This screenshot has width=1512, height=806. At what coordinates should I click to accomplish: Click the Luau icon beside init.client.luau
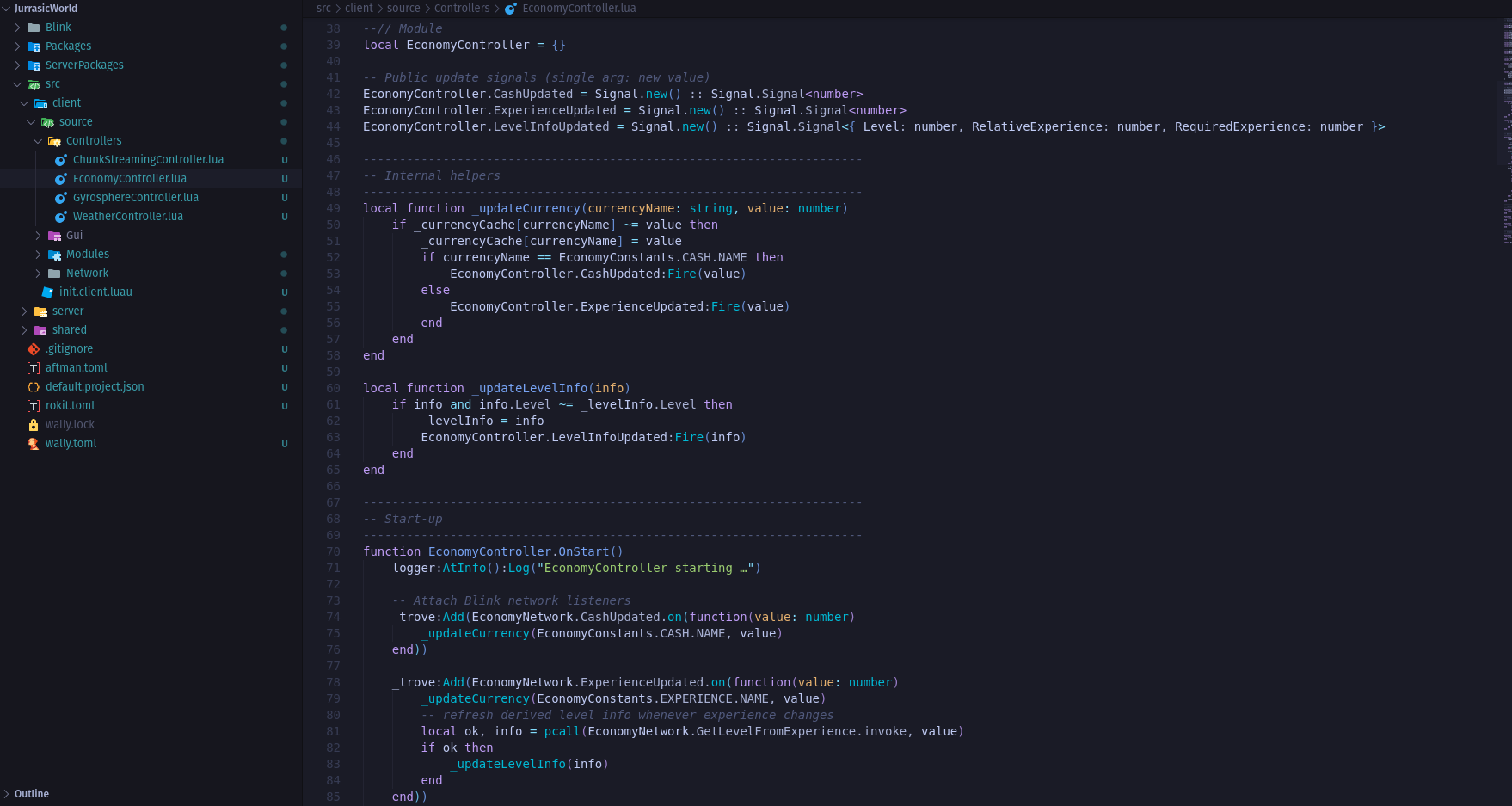point(47,292)
